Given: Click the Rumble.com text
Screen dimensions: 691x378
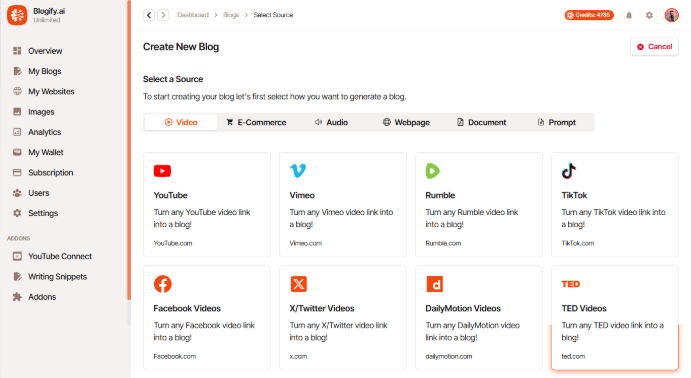Looking at the screenshot, I should coord(443,243).
